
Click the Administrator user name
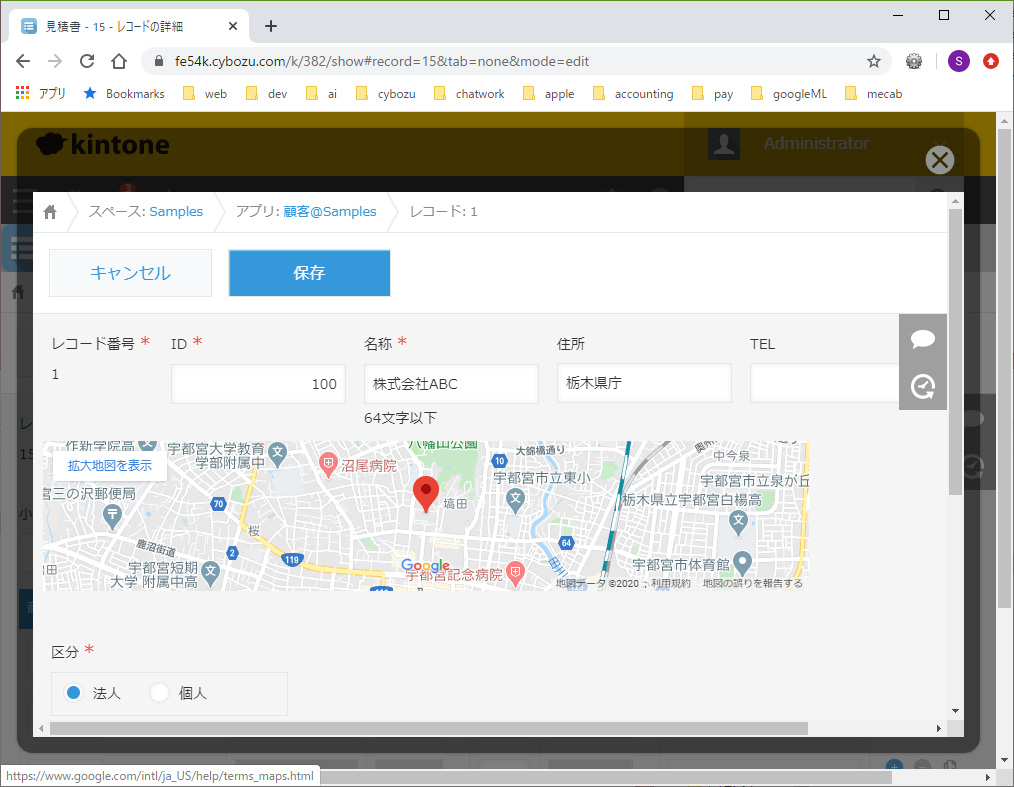pyautogui.click(x=816, y=143)
